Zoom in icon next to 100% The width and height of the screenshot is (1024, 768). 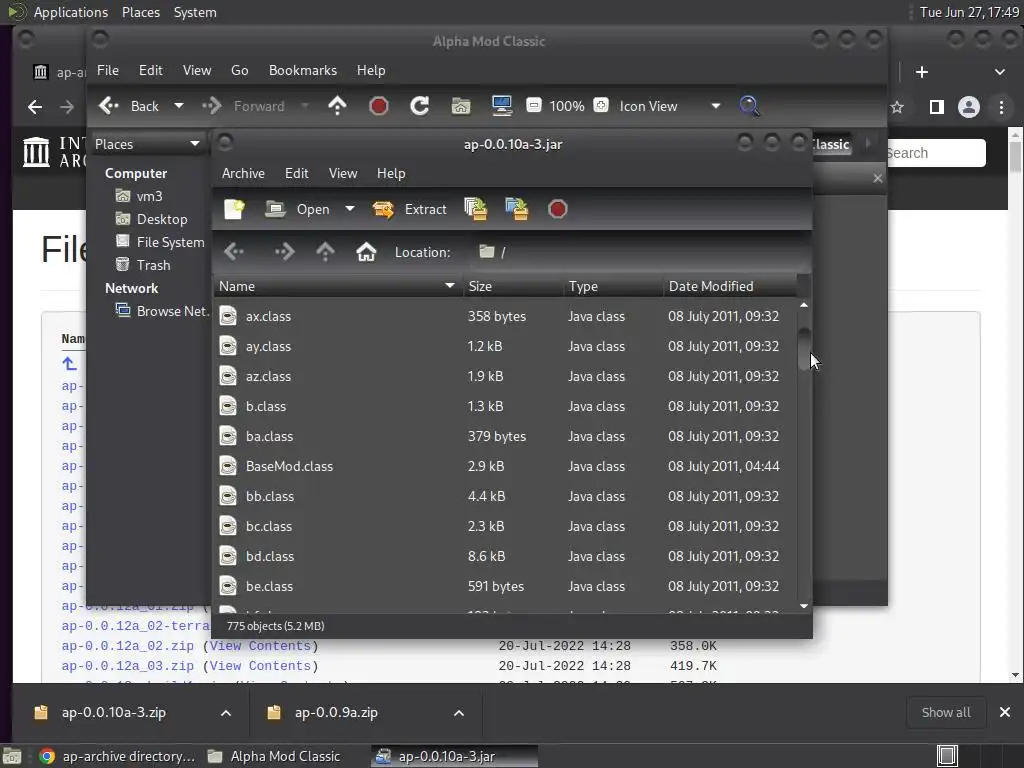coord(601,105)
